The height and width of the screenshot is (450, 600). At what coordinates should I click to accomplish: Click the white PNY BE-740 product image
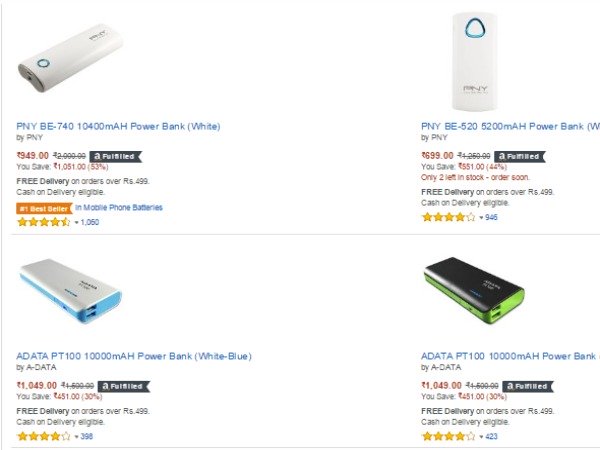69,63
